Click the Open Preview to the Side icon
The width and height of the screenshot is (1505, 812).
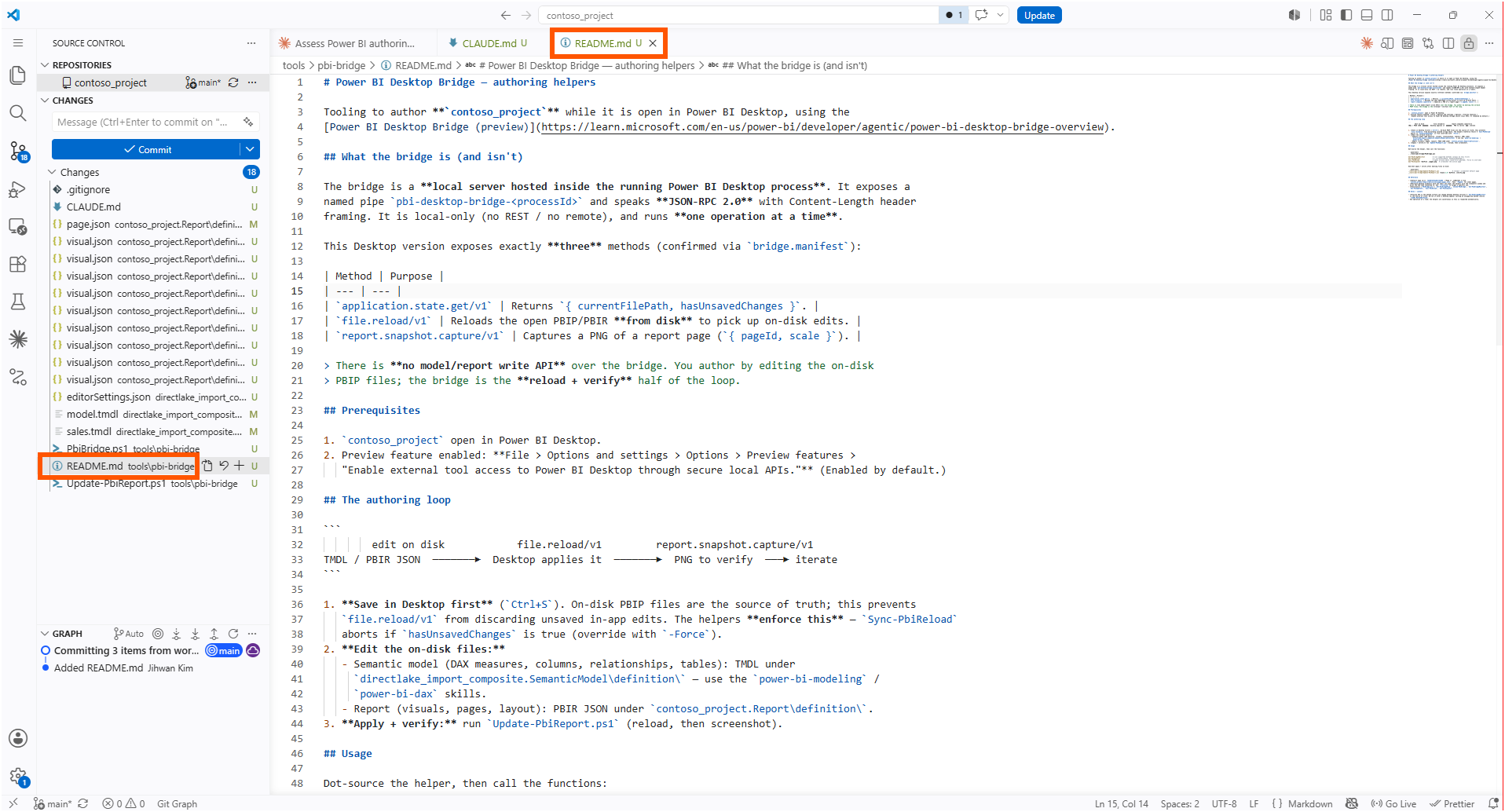click(x=1388, y=43)
